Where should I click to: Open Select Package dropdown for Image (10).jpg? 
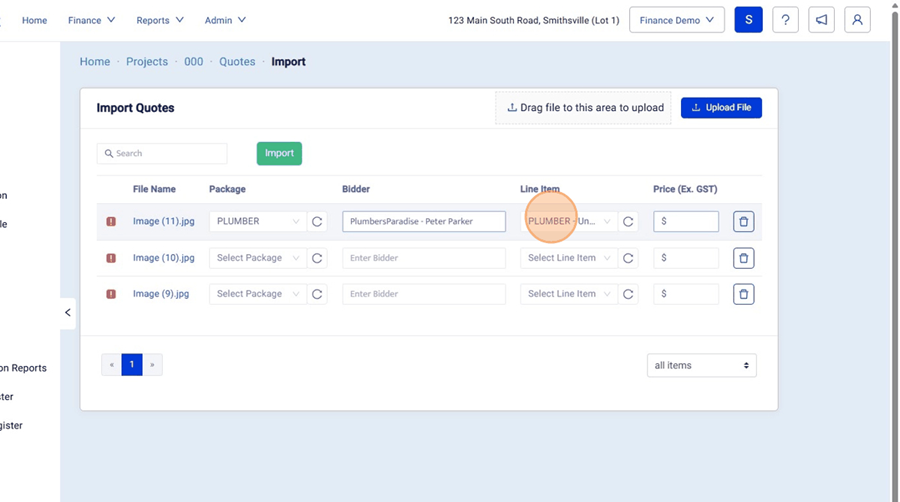click(257, 258)
